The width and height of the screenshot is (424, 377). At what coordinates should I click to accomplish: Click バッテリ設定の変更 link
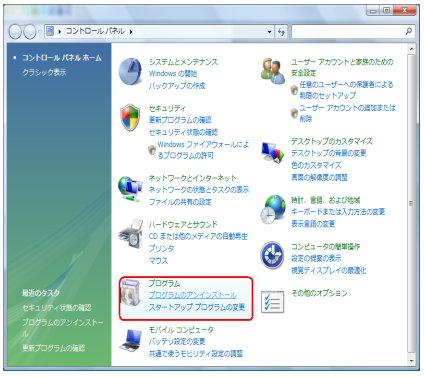point(177,342)
